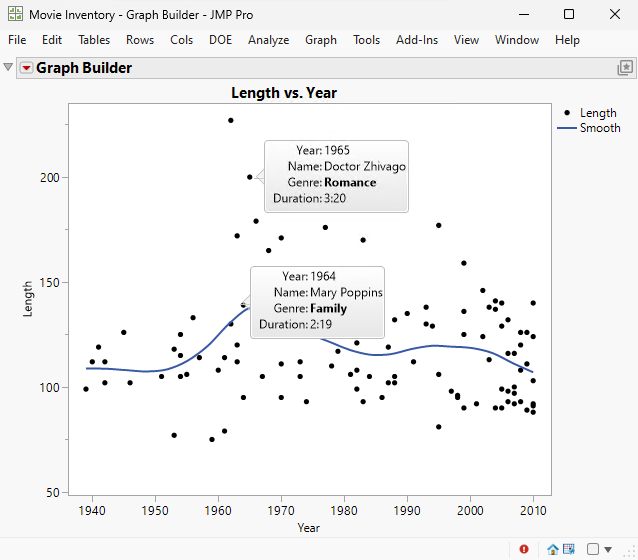The height and width of the screenshot is (560, 638).
Task: Toggle the checkbox in the status bar
Action: coord(593,549)
